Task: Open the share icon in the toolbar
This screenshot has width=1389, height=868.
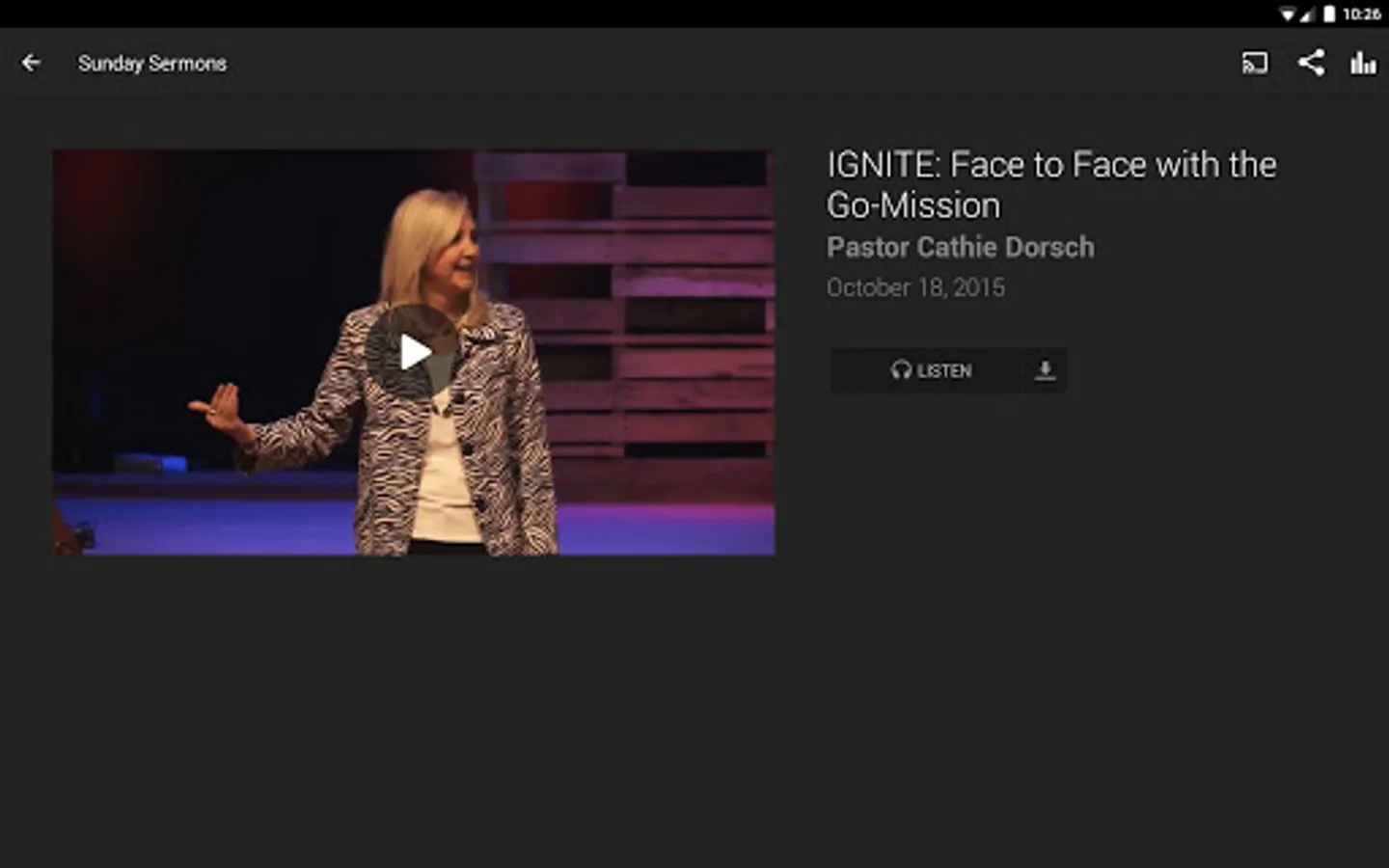Action: pyautogui.click(x=1311, y=64)
